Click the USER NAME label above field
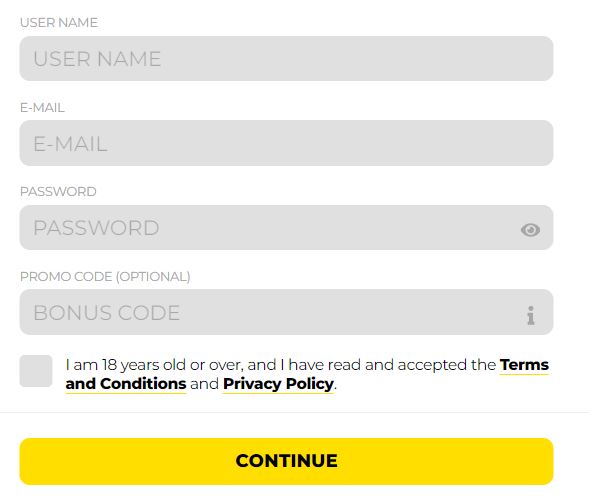The image size is (589, 501). click(59, 23)
